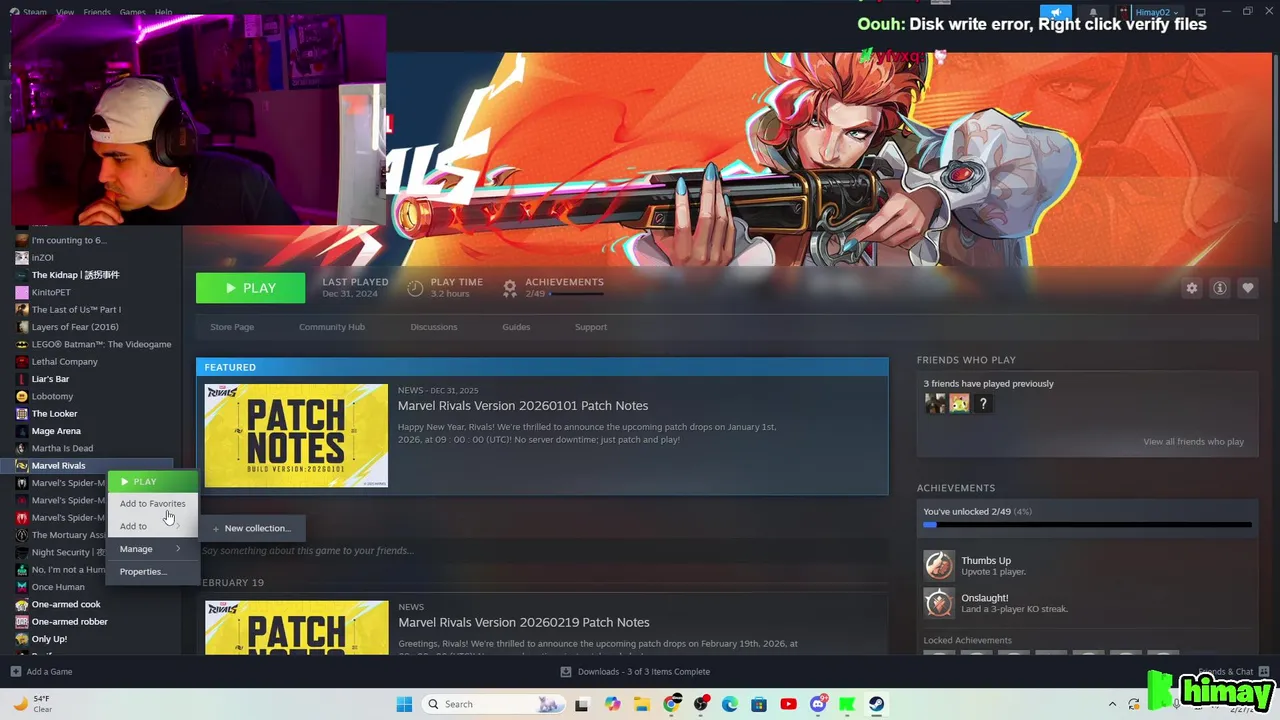Select The Looker in library
The image size is (1280, 720).
[54, 414]
